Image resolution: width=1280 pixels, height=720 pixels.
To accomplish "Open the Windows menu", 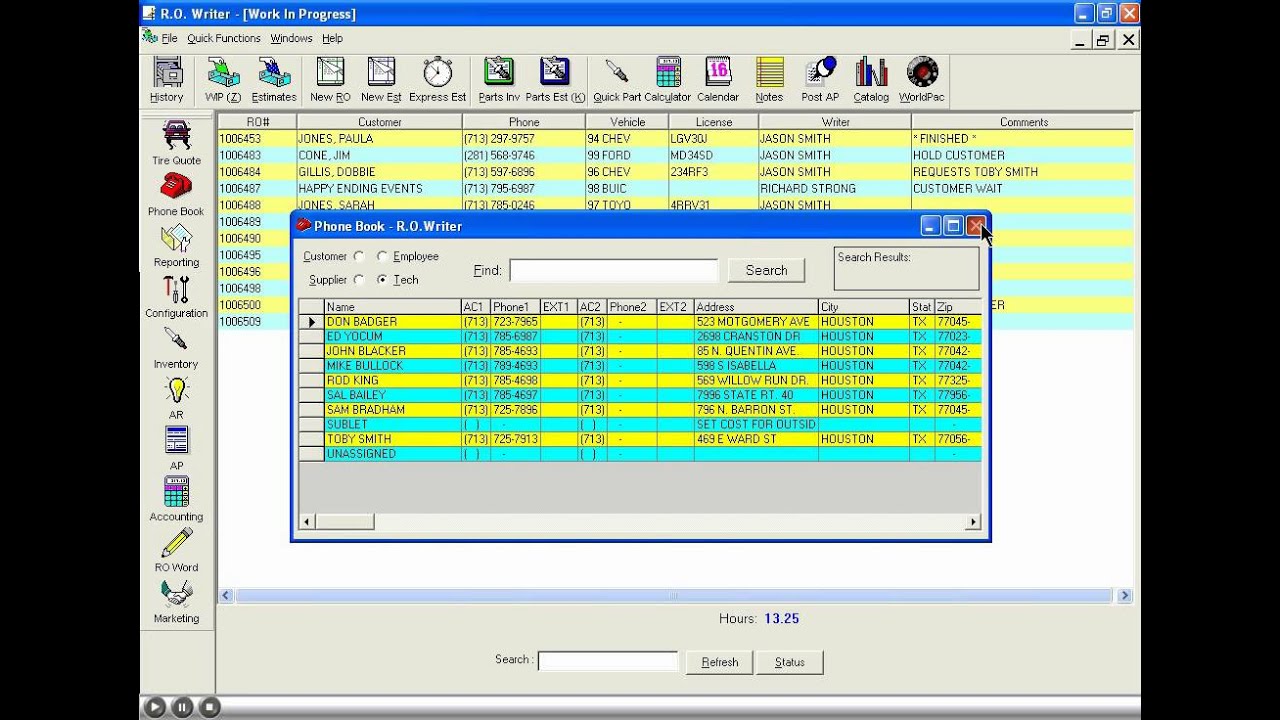I will click(x=291, y=38).
